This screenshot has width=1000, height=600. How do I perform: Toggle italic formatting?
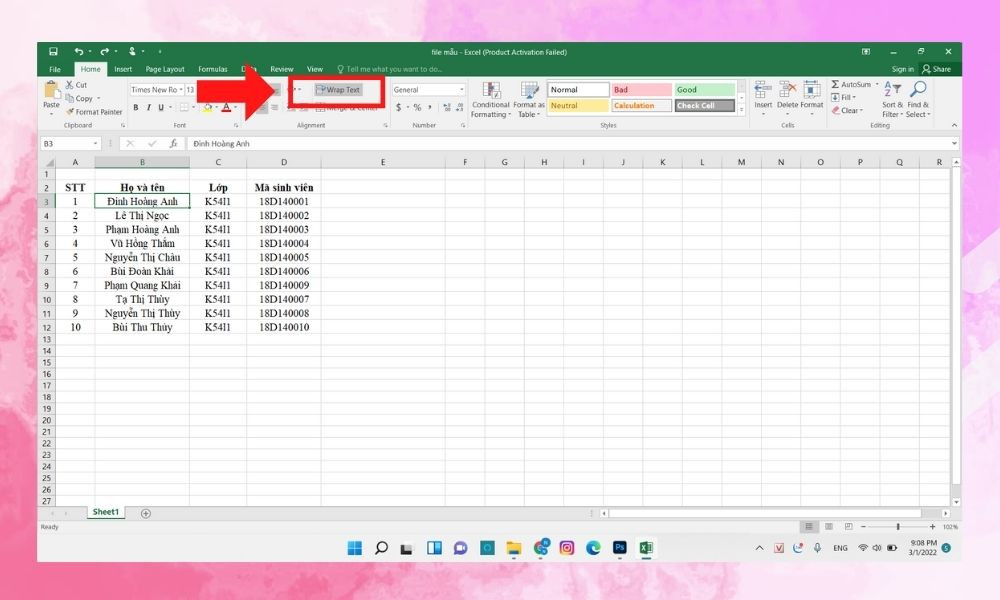148,107
